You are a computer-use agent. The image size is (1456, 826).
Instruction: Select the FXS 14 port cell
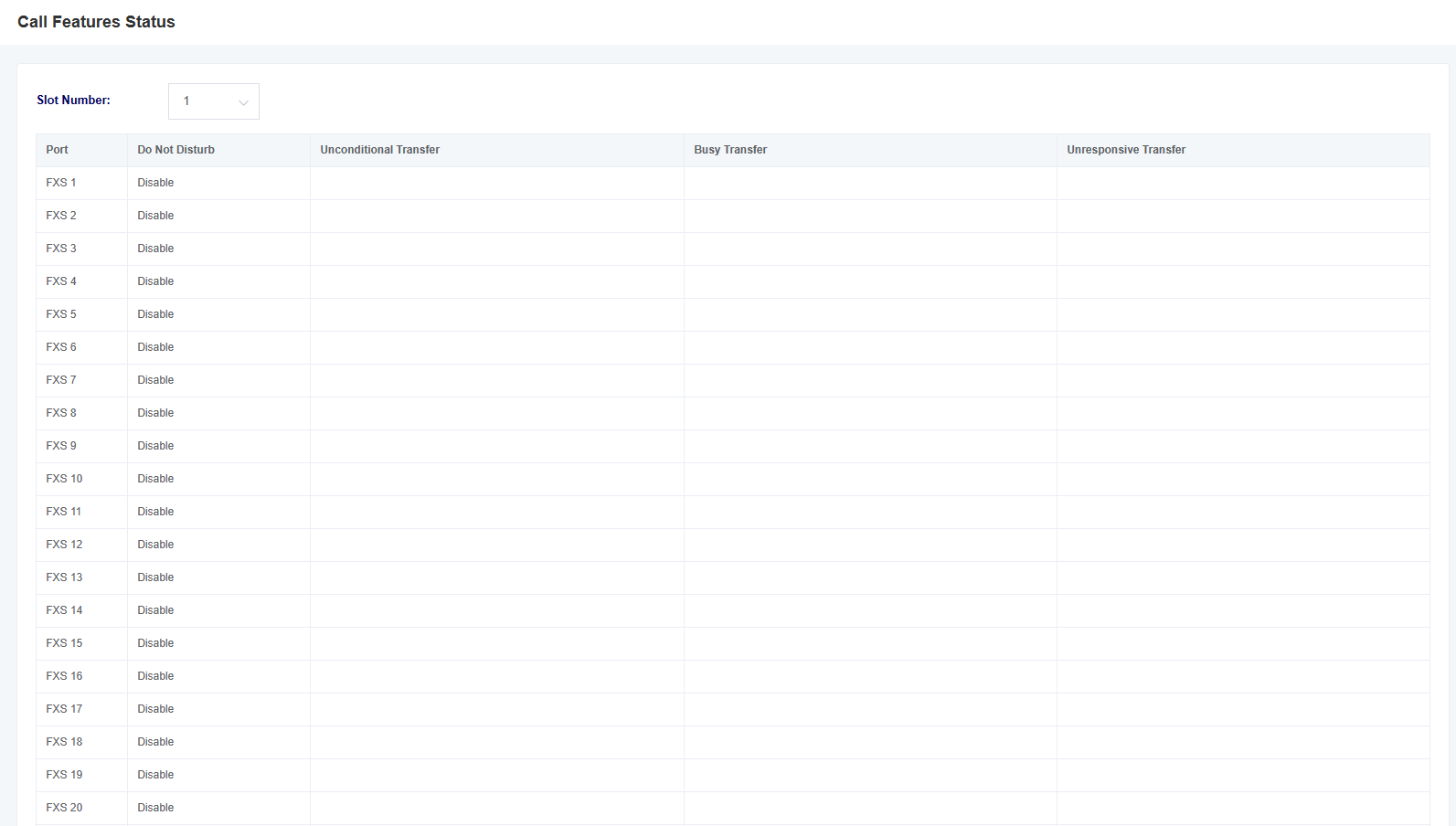pyautogui.click(x=81, y=610)
